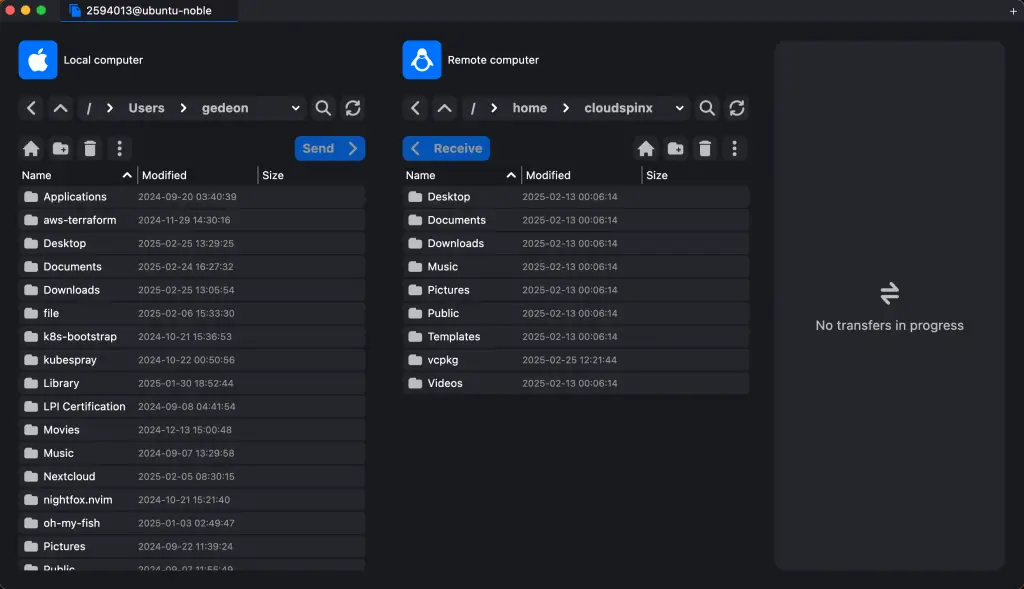
Task: Open a new tab with plus button
Action: point(1013,11)
